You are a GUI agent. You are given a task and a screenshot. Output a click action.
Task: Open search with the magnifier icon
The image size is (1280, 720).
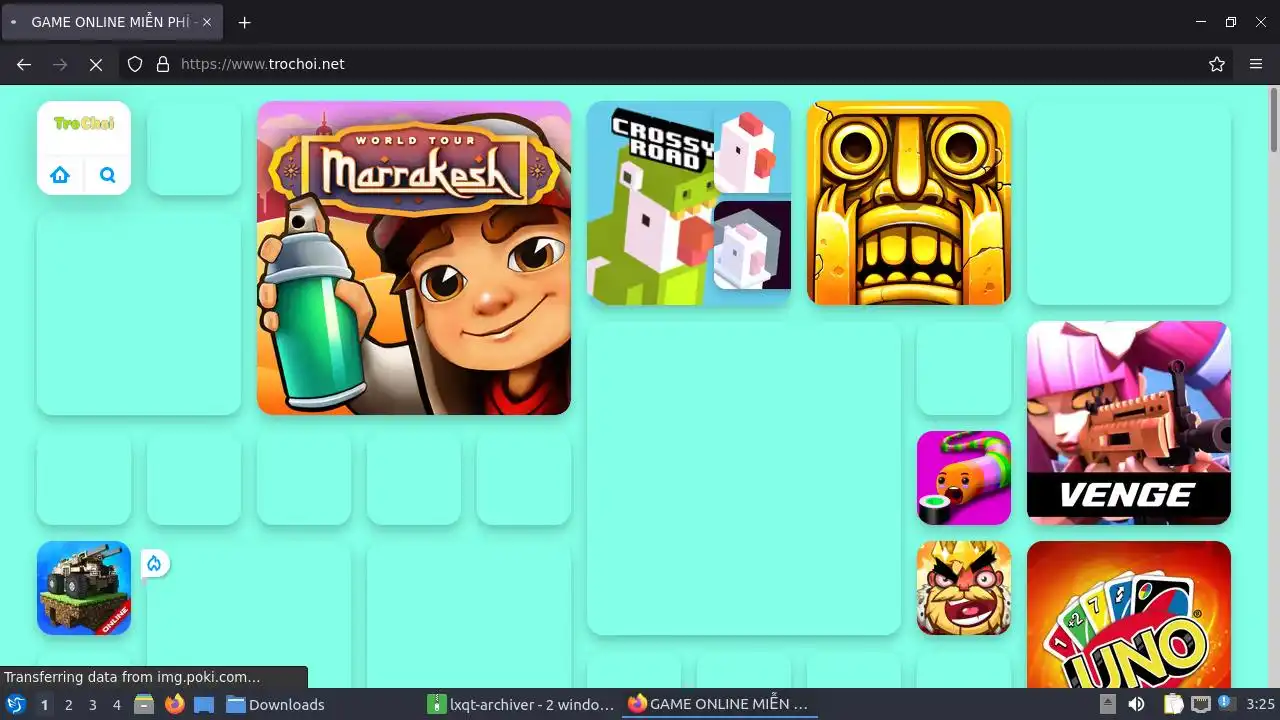[108, 176]
